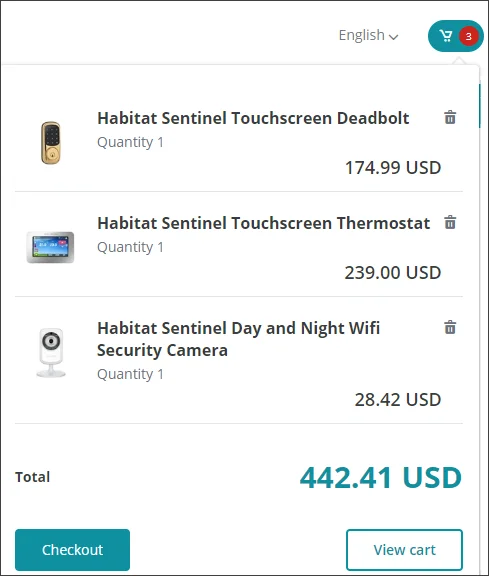The height and width of the screenshot is (576, 489).
Task: Click the deadbolt price 174.99 USD
Action: pyautogui.click(x=393, y=168)
